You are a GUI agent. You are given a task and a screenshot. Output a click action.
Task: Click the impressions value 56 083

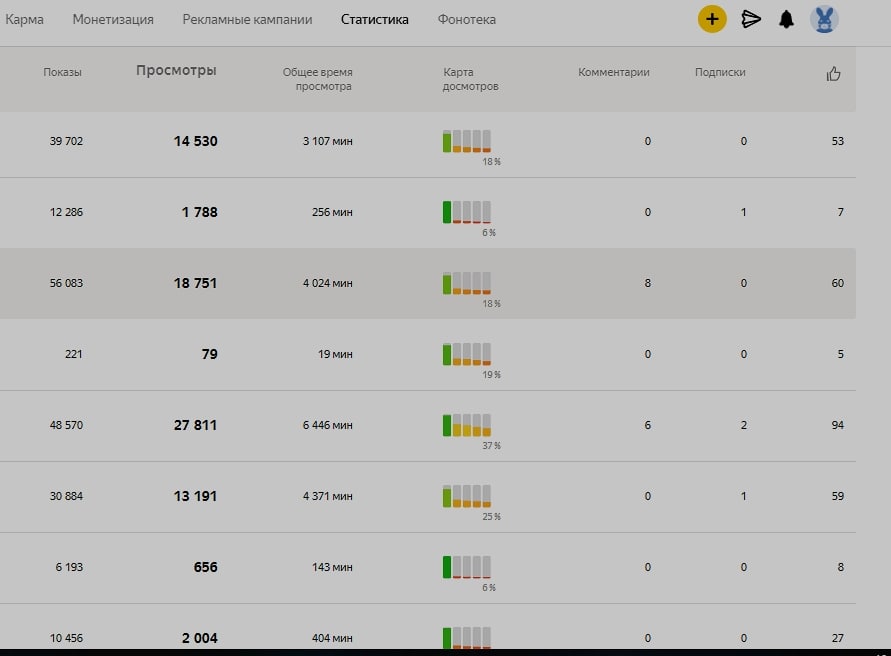[x=66, y=283]
